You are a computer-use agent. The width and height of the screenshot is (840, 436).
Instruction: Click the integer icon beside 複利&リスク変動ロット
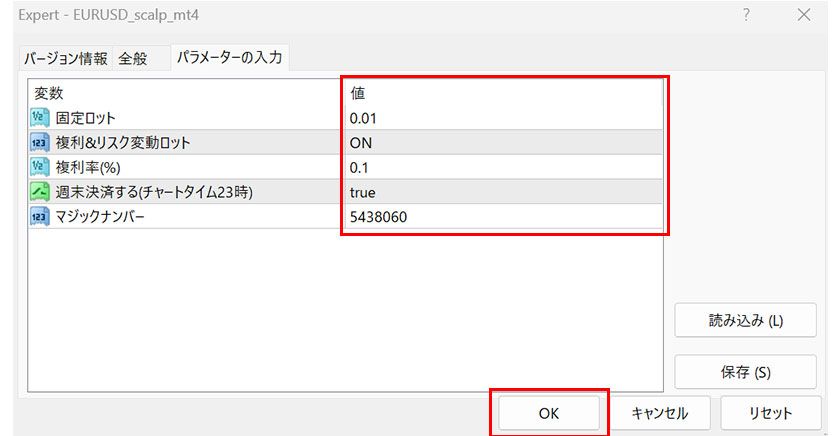click(40, 142)
